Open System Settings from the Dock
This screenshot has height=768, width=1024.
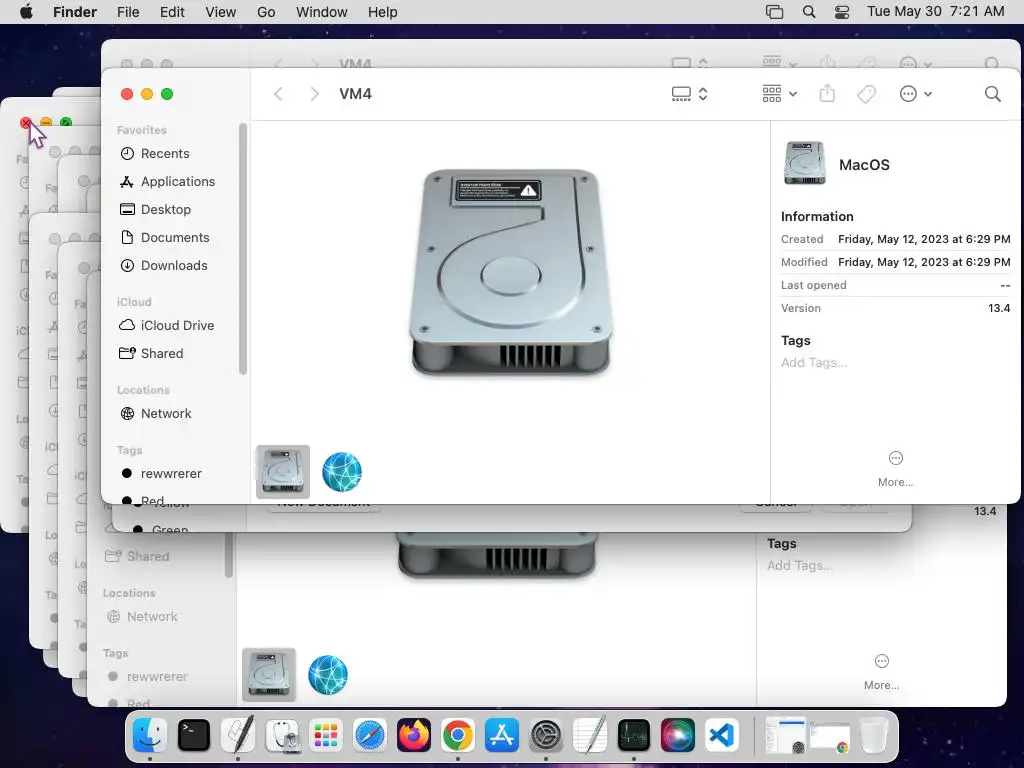pyautogui.click(x=546, y=735)
